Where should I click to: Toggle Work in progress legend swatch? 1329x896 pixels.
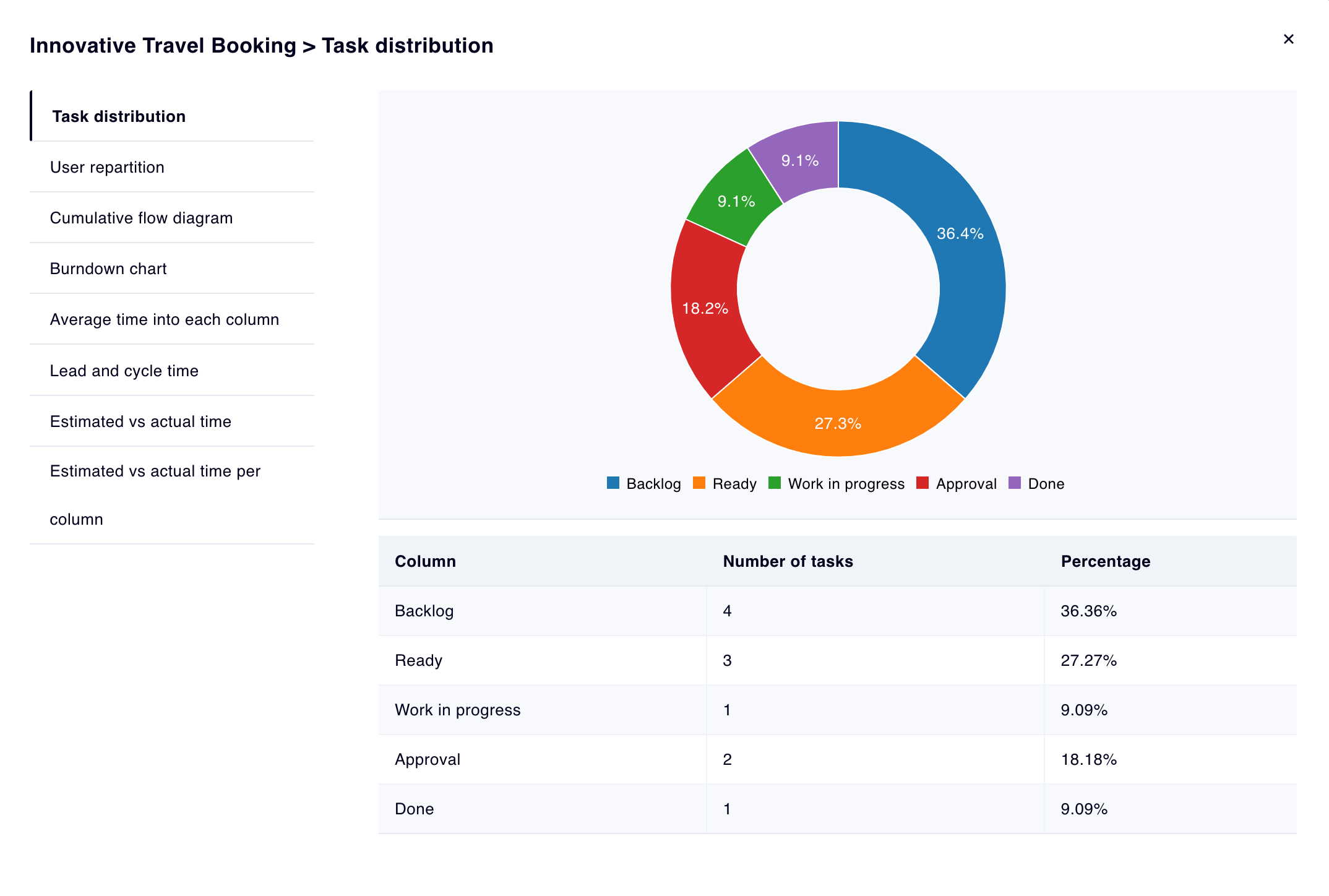pyautogui.click(x=775, y=483)
